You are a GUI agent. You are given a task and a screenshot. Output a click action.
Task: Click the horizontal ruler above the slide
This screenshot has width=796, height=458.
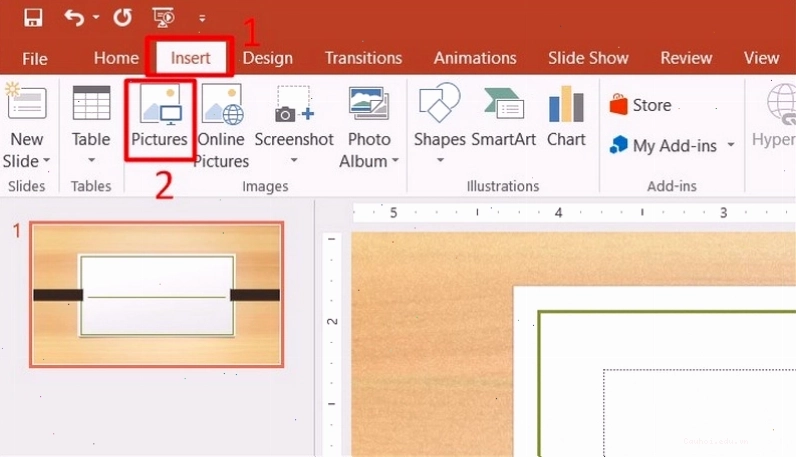pos(574,212)
